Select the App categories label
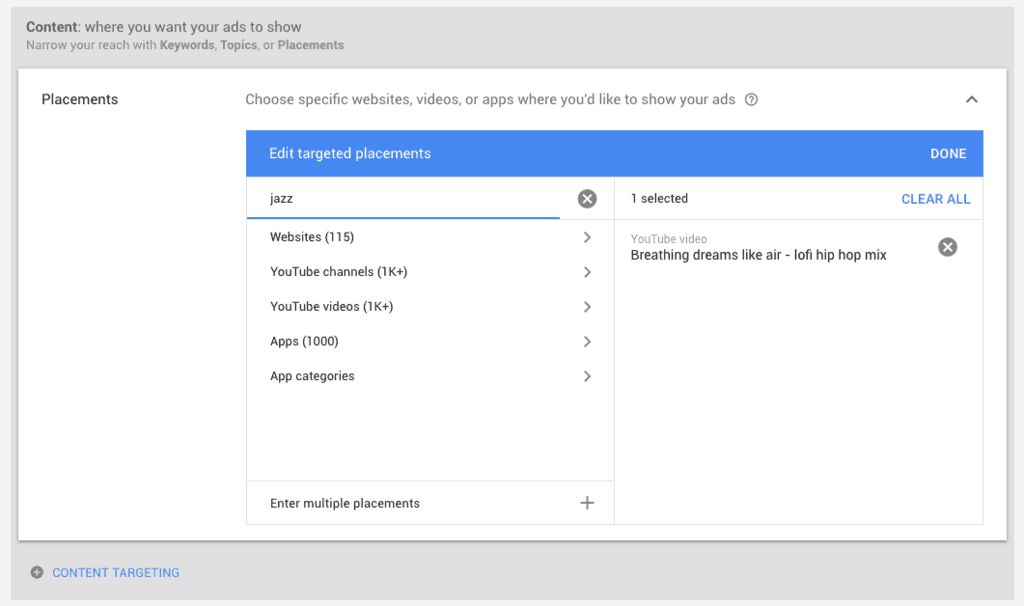Viewport: 1024px width, 606px height. click(x=312, y=376)
